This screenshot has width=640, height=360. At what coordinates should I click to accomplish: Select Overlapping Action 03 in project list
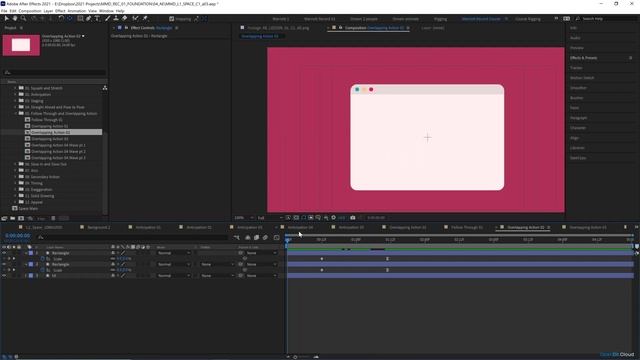tap(50, 139)
